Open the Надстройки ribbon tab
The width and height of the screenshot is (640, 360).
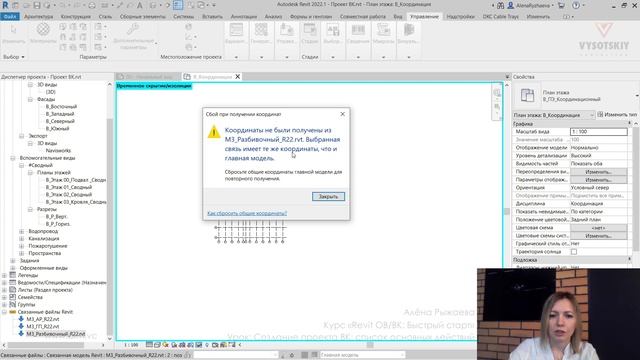coord(460,17)
